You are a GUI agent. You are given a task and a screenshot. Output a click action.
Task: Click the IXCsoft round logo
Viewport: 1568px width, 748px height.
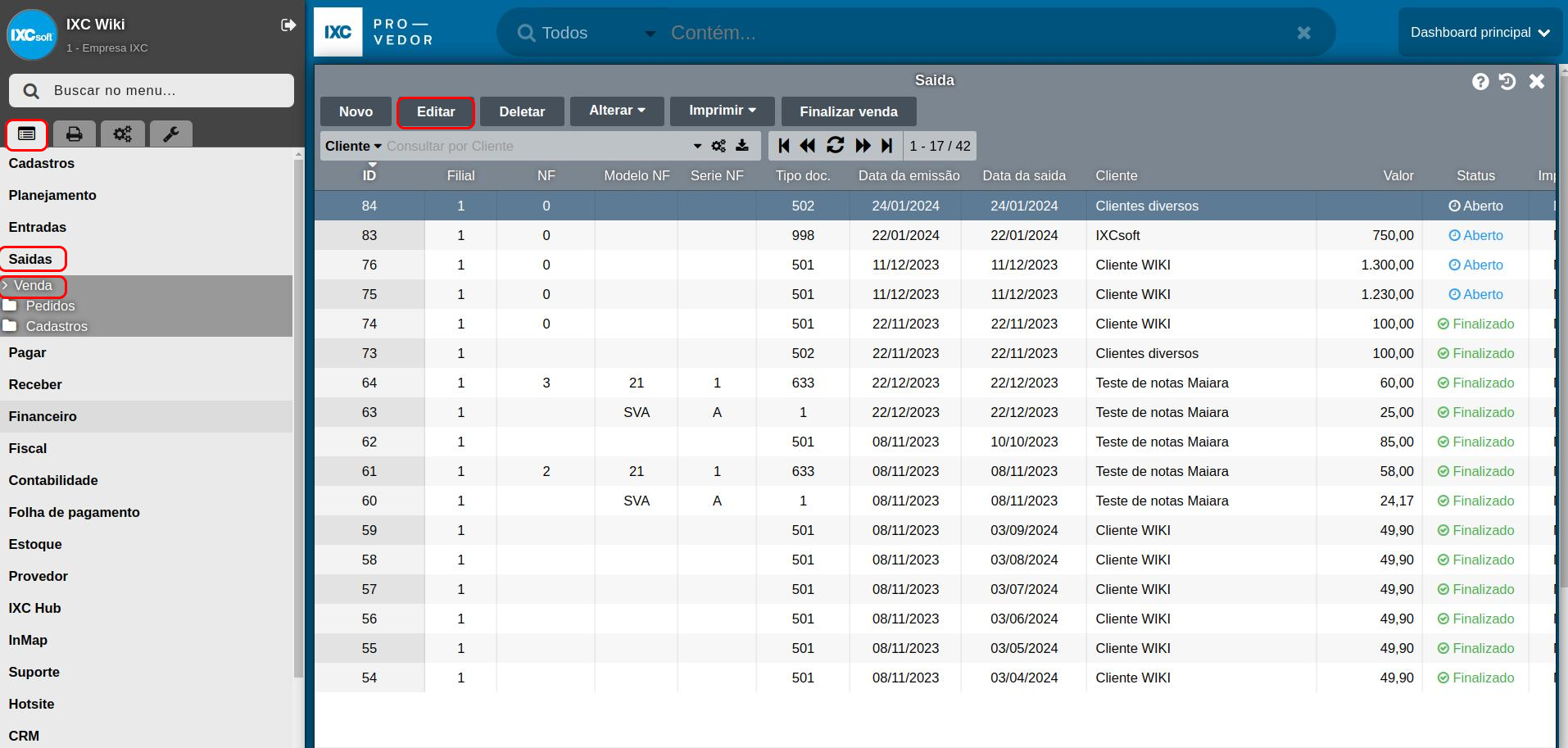pos(32,35)
